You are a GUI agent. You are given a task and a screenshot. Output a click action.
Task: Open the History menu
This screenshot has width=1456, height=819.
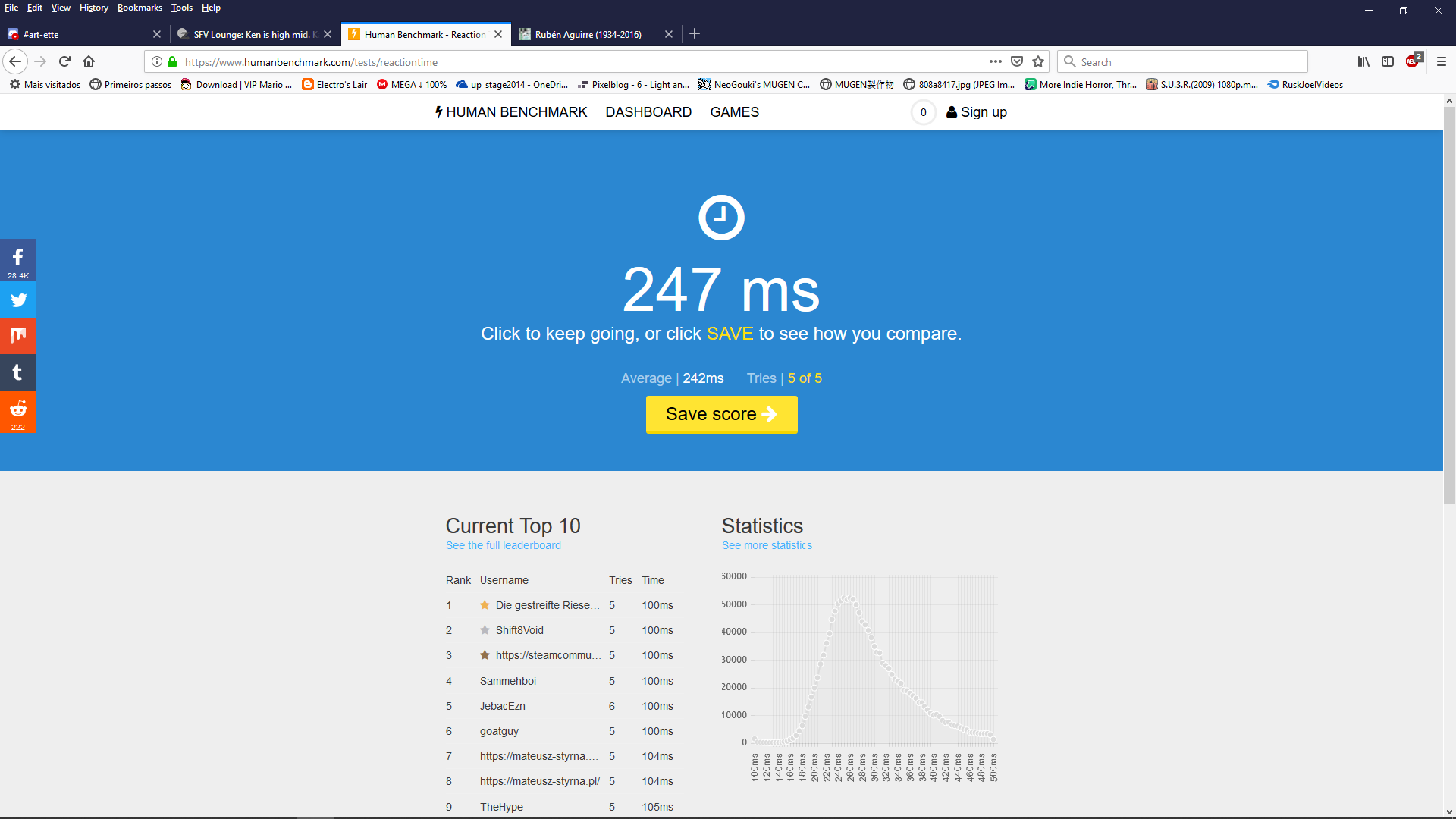(x=94, y=8)
